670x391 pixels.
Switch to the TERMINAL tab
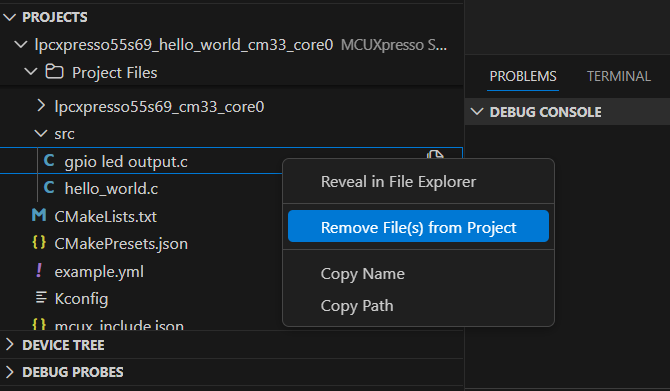coord(618,76)
